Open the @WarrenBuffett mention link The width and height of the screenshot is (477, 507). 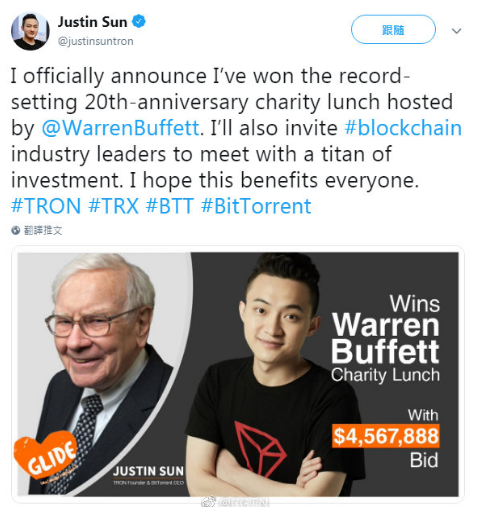point(121,128)
